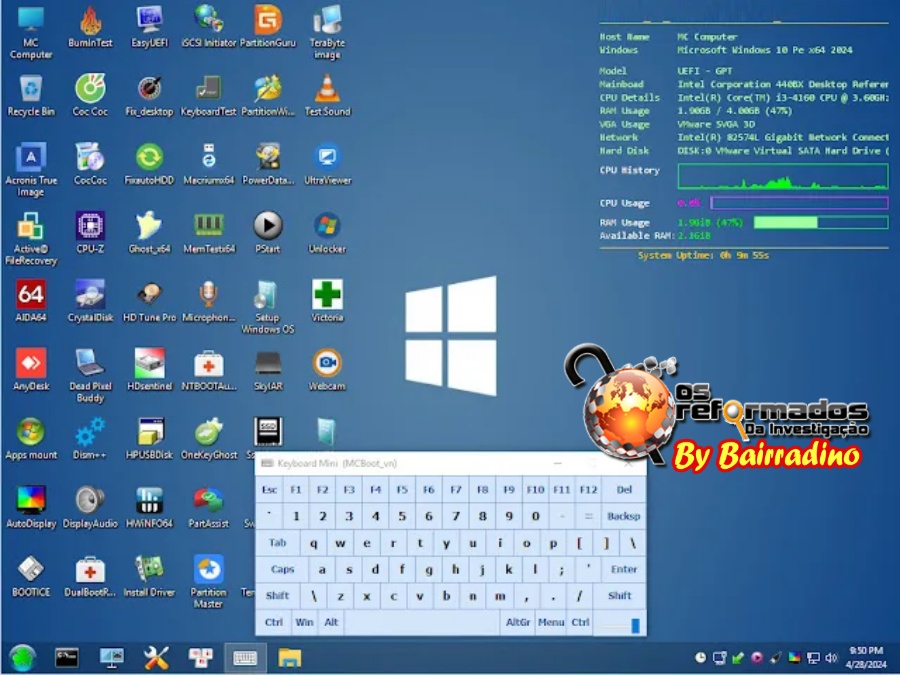900x675 pixels.
Task: Open the Install Driver icon
Action: click(x=149, y=576)
